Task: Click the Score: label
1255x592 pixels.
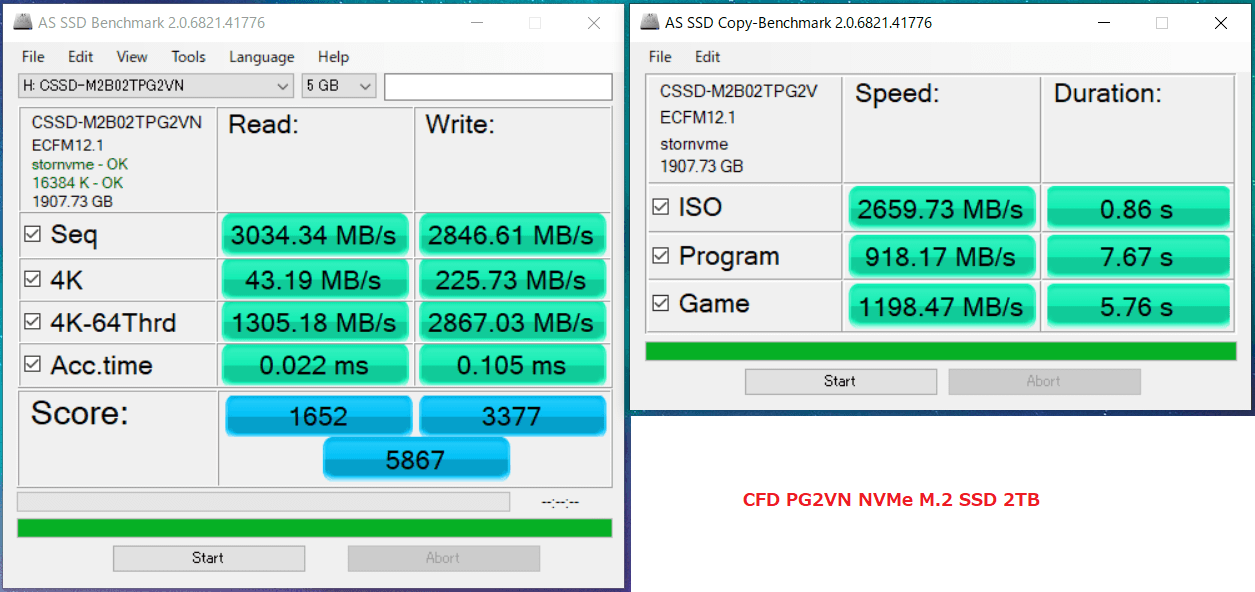Action: click(x=80, y=413)
